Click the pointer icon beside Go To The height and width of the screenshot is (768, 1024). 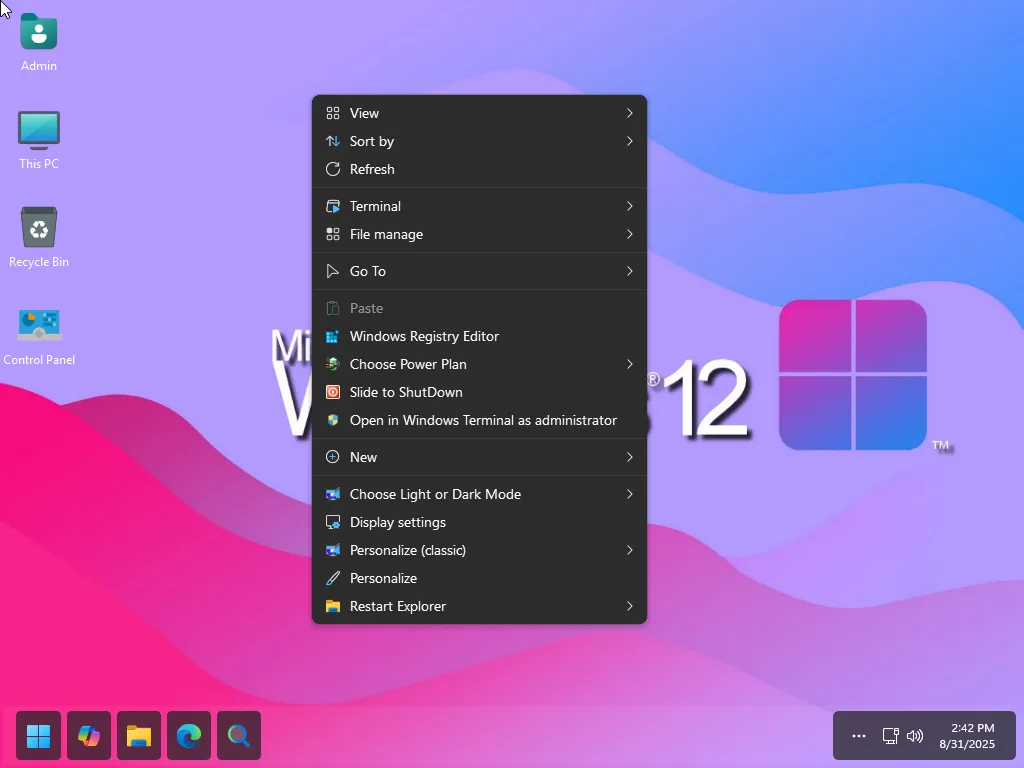333,271
